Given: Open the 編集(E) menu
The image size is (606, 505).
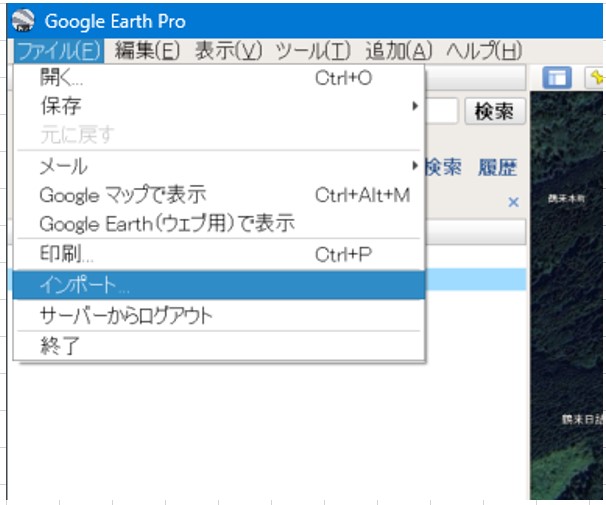Looking at the screenshot, I should pos(147,50).
